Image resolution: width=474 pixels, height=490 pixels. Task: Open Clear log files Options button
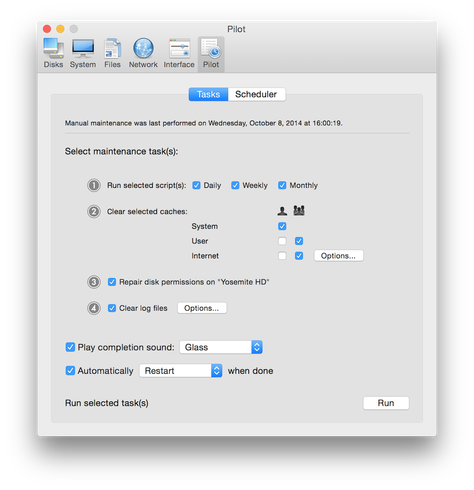pos(202,308)
